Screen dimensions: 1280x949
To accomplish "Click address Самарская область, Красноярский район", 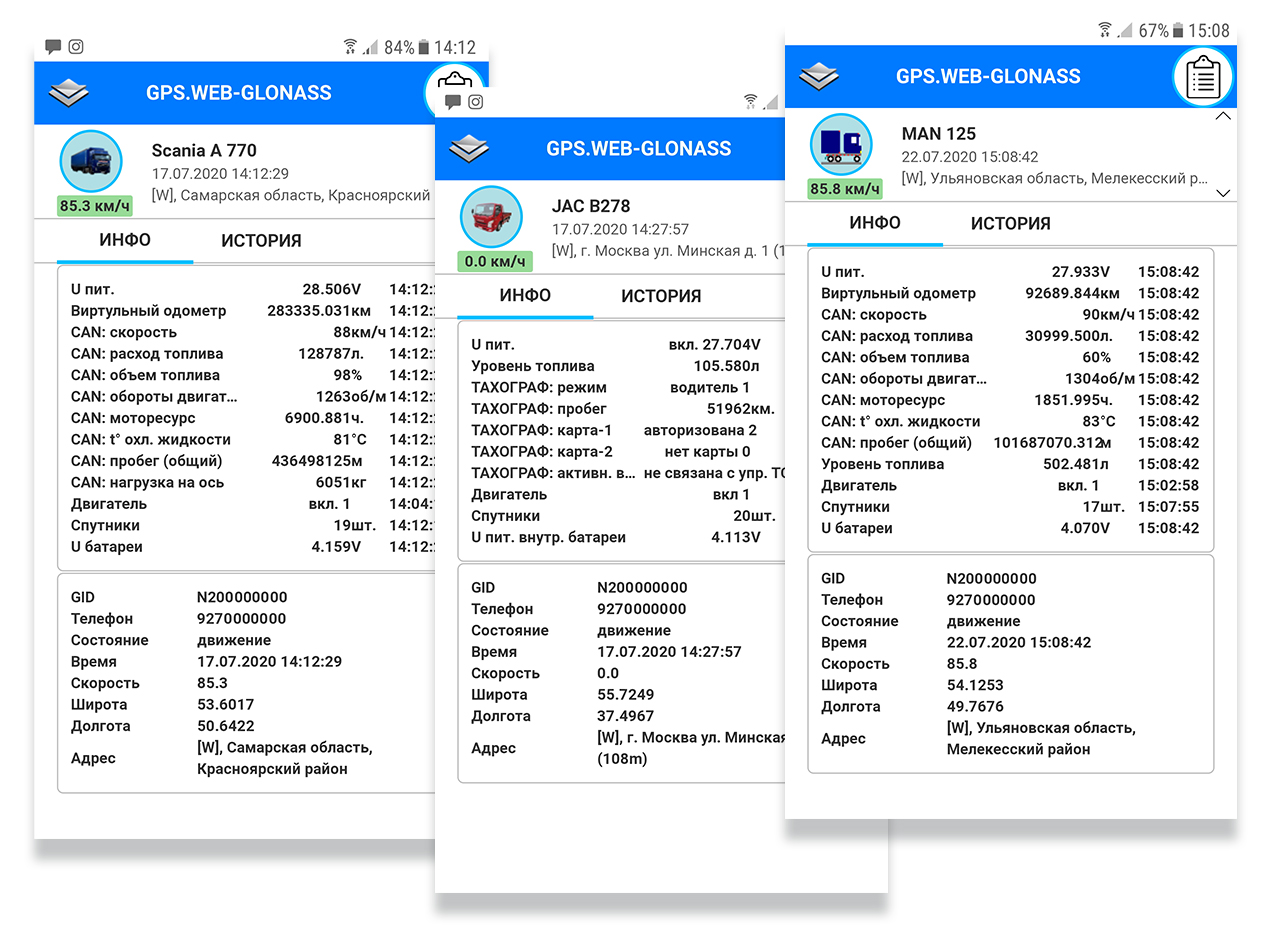I will click(x=285, y=758).
